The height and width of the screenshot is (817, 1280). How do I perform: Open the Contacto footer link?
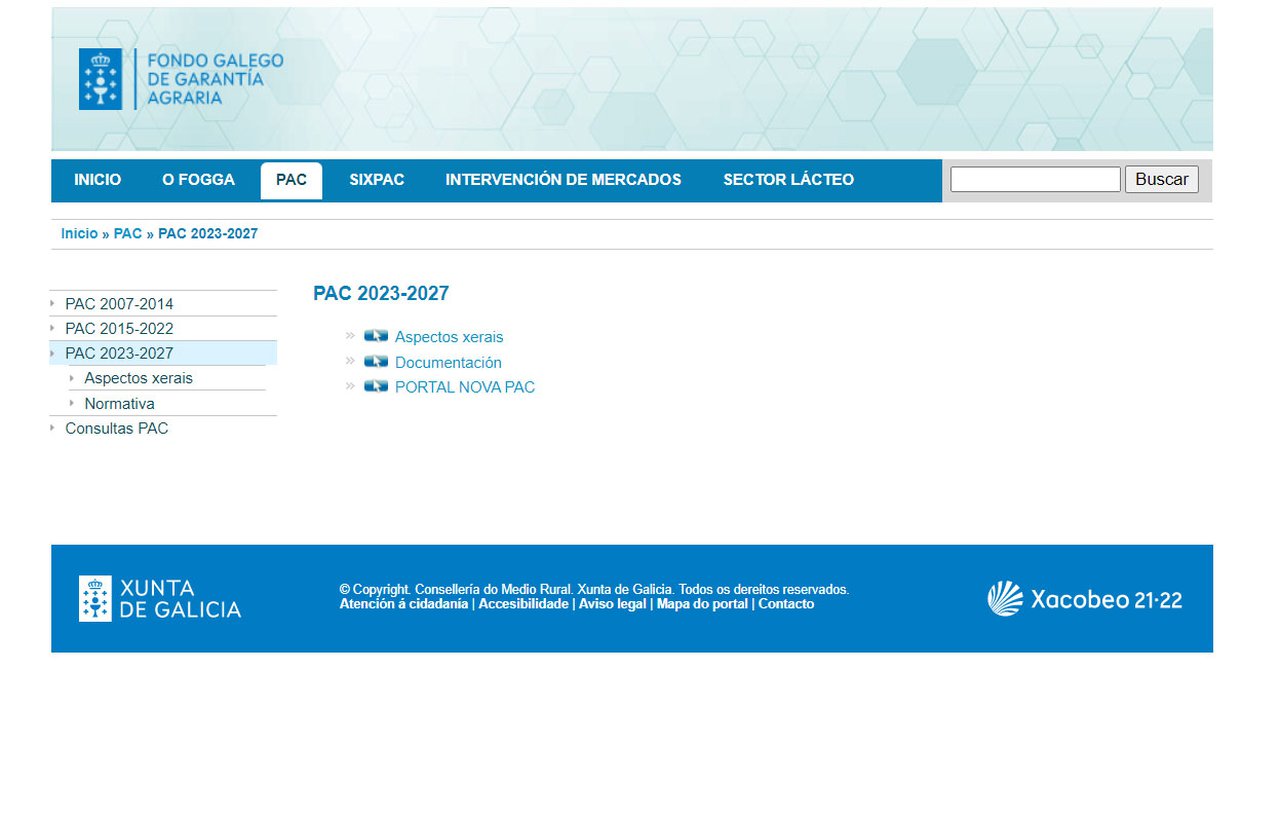coord(786,604)
